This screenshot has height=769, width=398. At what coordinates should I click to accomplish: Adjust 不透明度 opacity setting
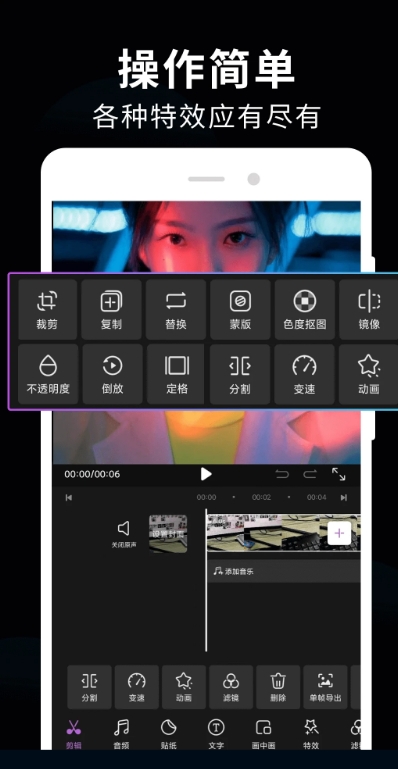pos(48,374)
